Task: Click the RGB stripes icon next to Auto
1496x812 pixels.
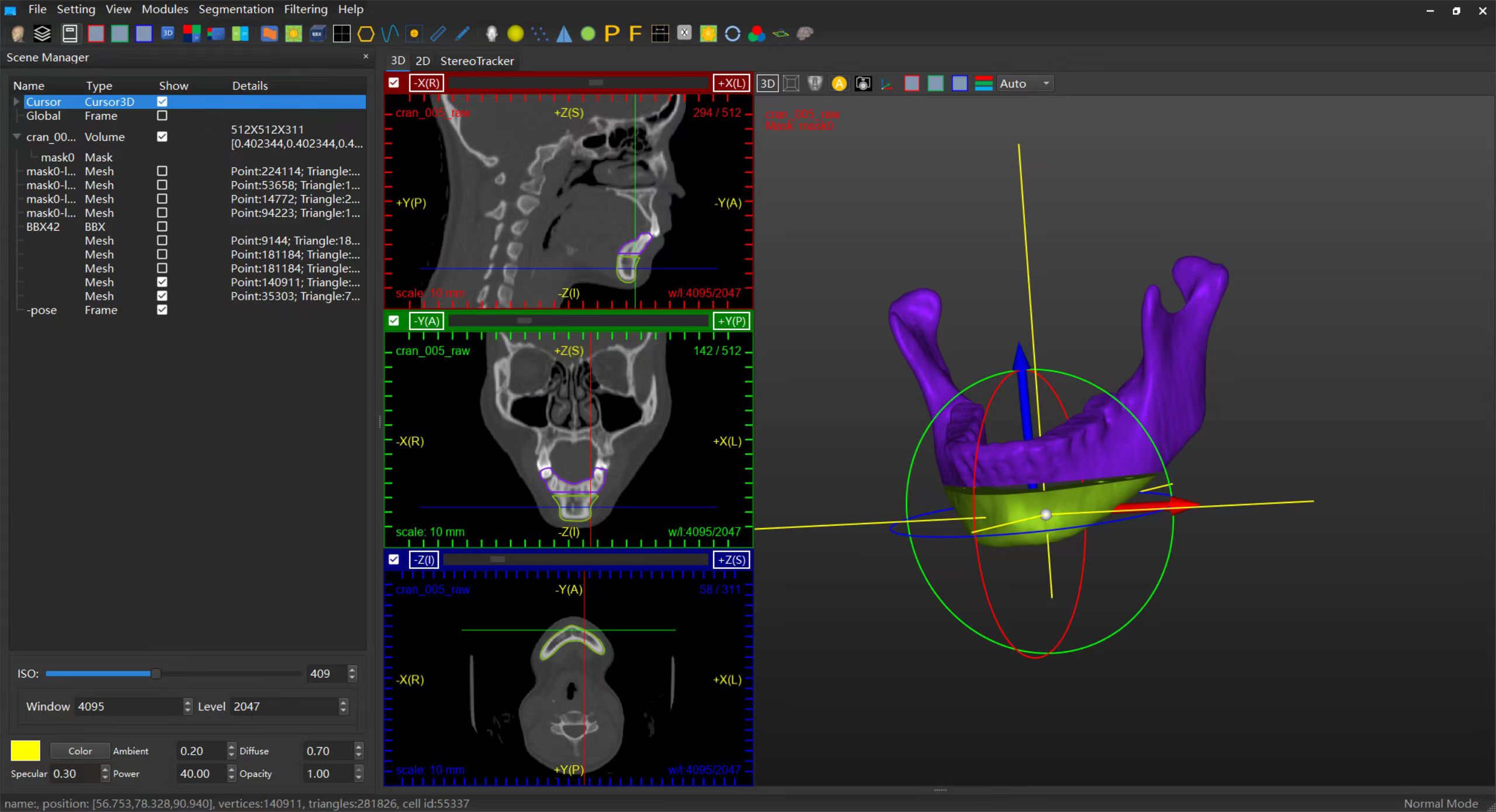Action: 984,84
